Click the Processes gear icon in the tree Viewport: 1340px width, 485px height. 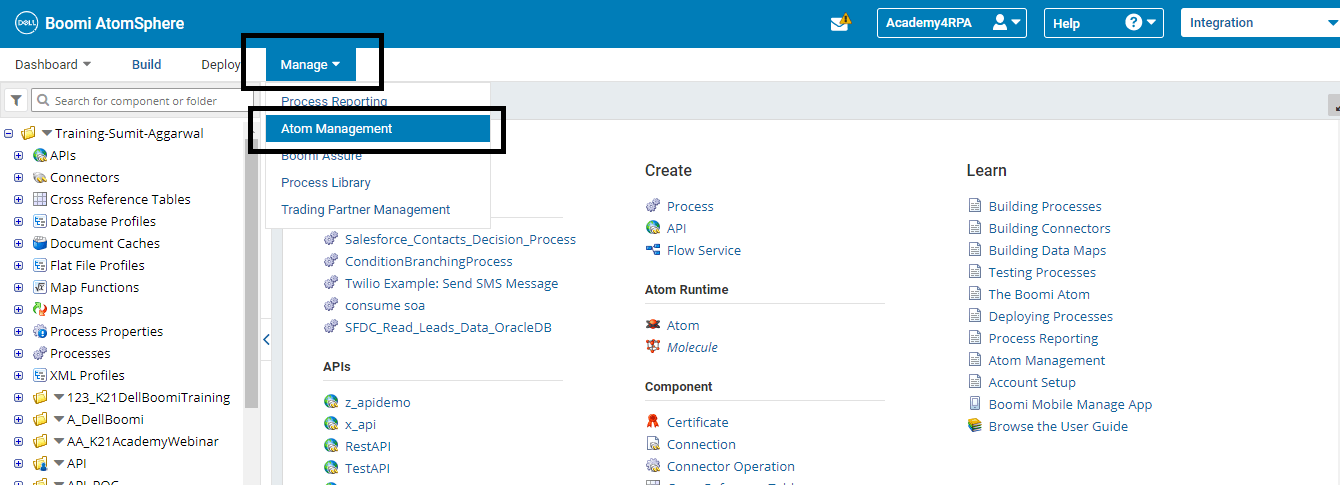click(x=40, y=353)
